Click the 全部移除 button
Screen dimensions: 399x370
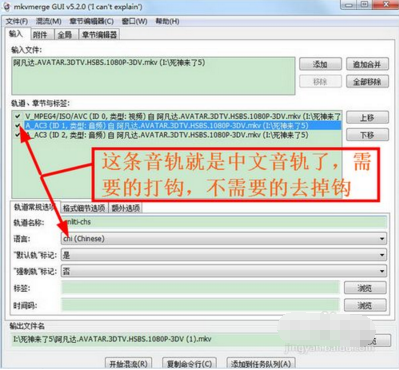tap(367, 82)
